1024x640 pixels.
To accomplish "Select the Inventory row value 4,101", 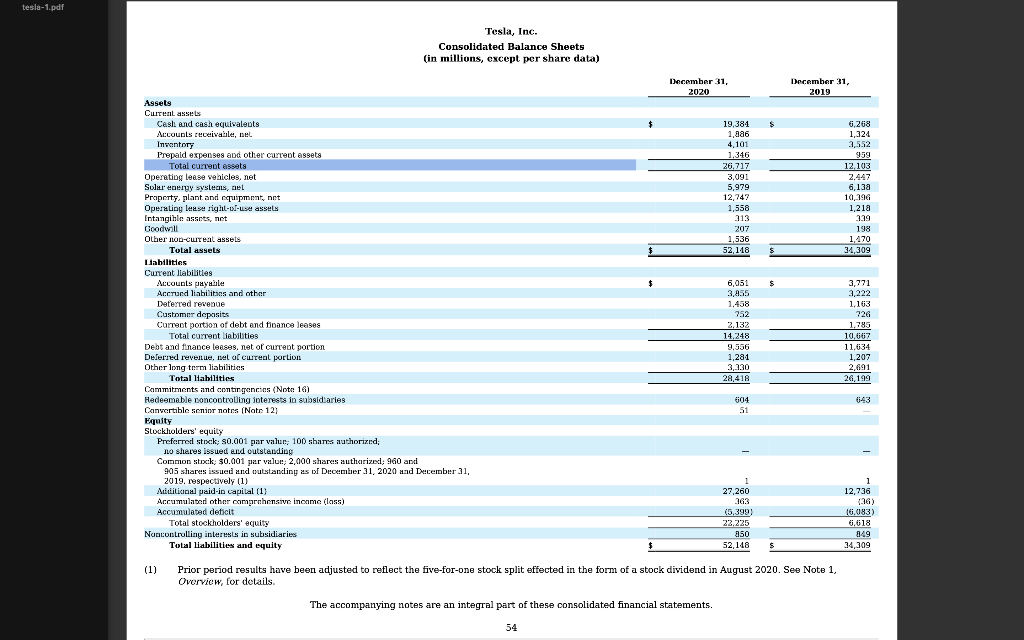I will (x=735, y=143).
